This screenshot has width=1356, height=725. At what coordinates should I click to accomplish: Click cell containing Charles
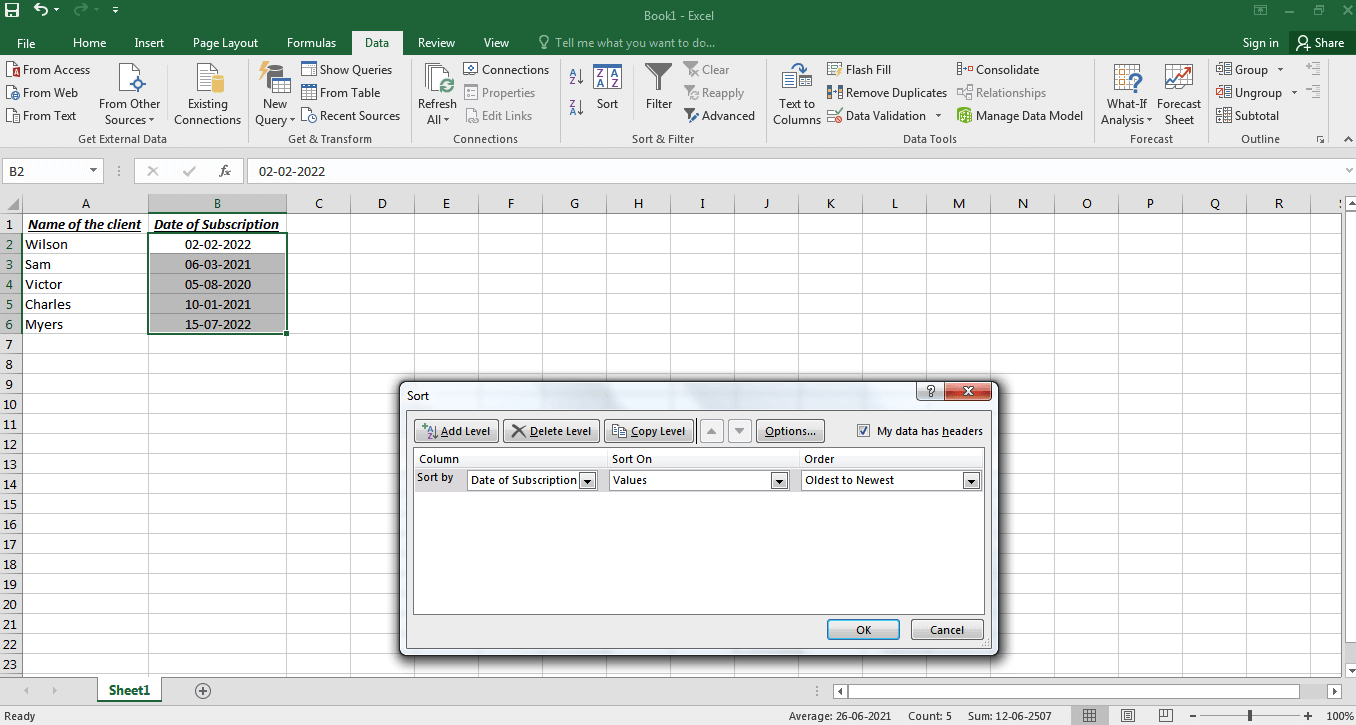tap(85, 304)
